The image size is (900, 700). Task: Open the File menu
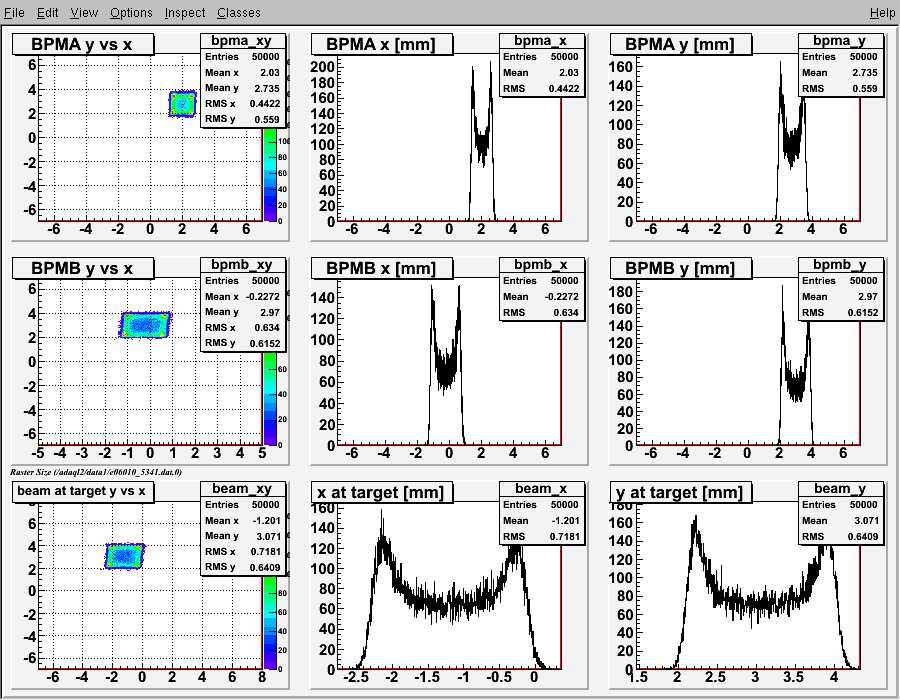pyautogui.click(x=14, y=13)
